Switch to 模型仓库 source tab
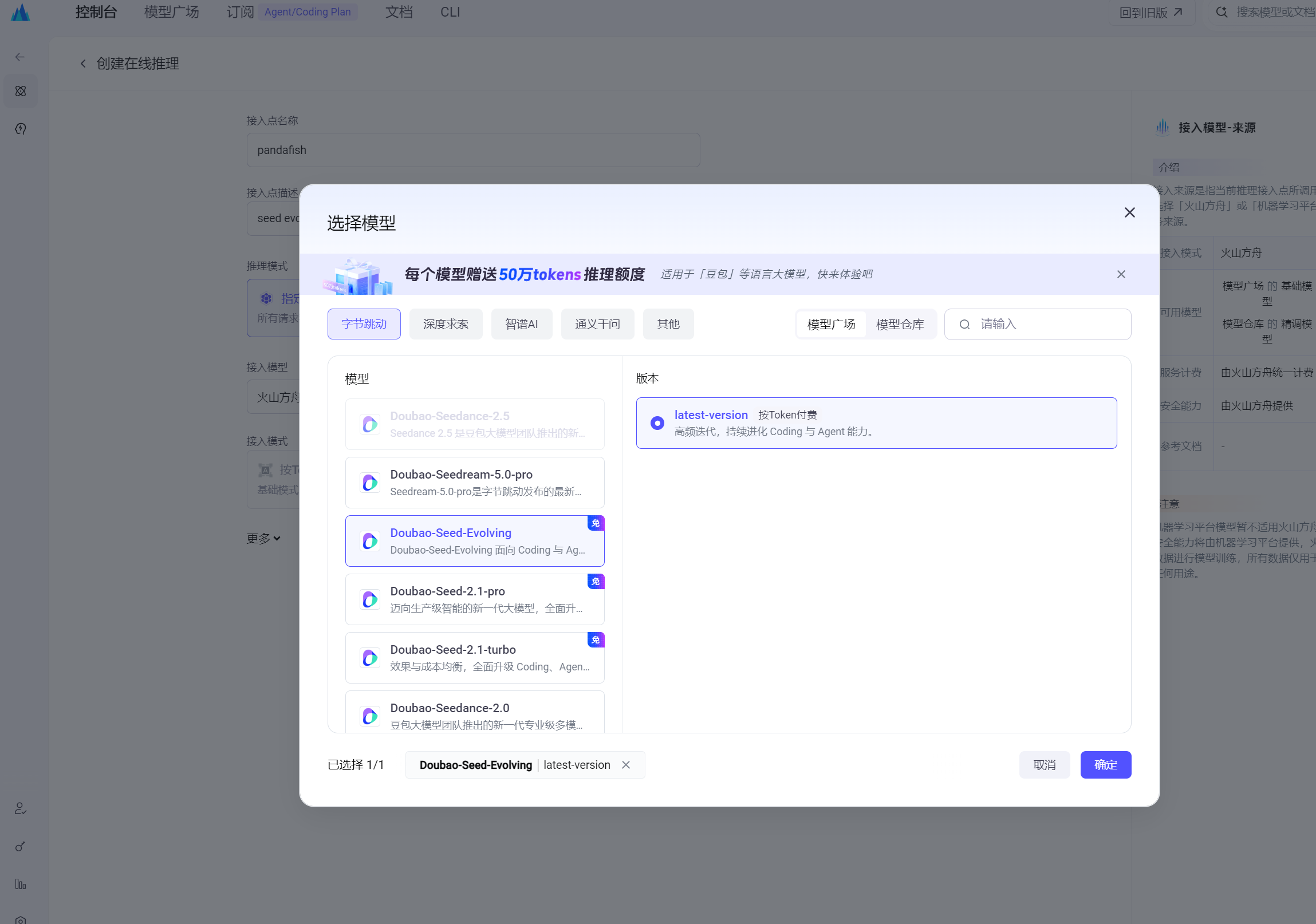Image resolution: width=1316 pixels, height=924 pixels. click(900, 325)
